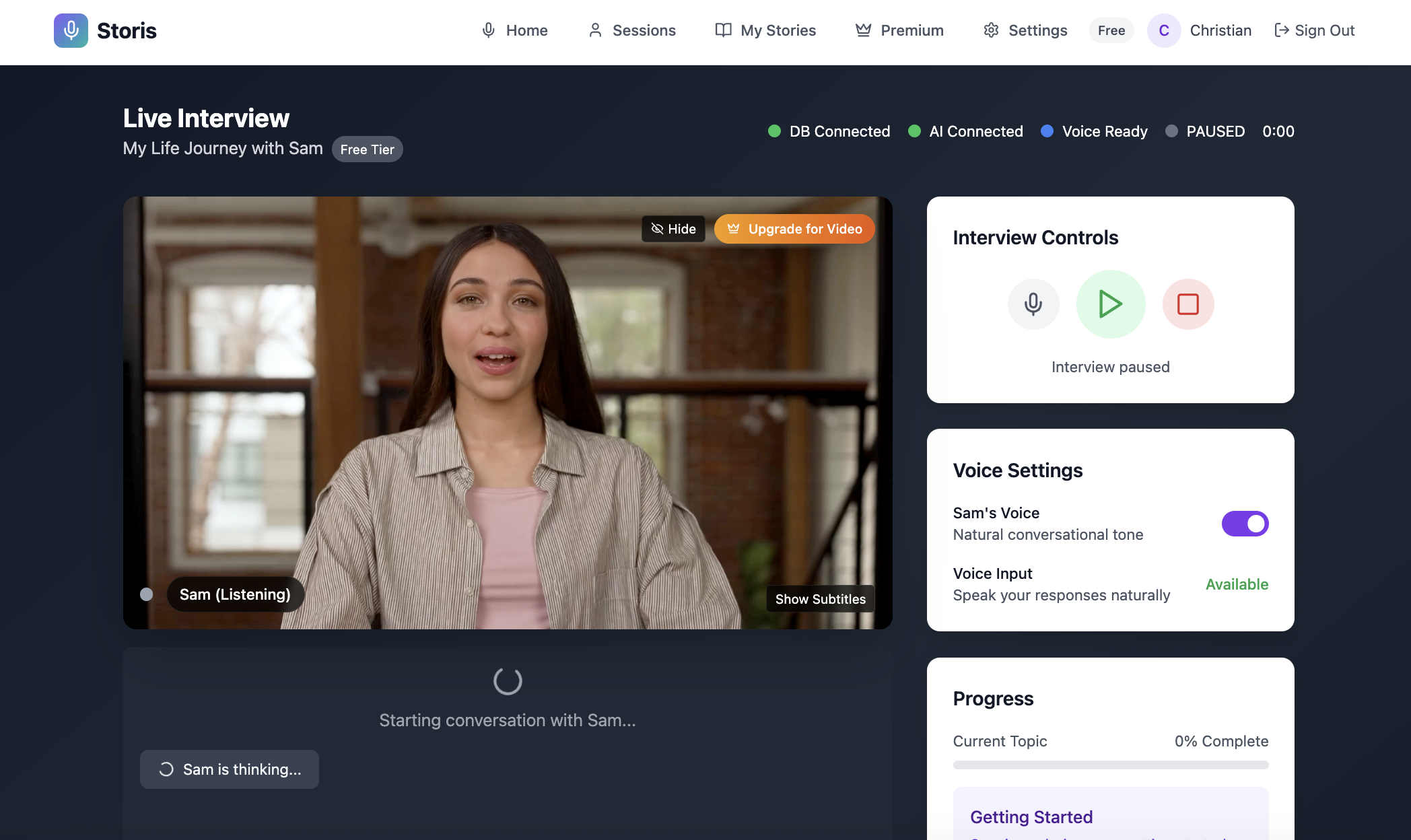The image size is (1411, 840).
Task: Click the Christian avatar circle
Action: (1163, 30)
